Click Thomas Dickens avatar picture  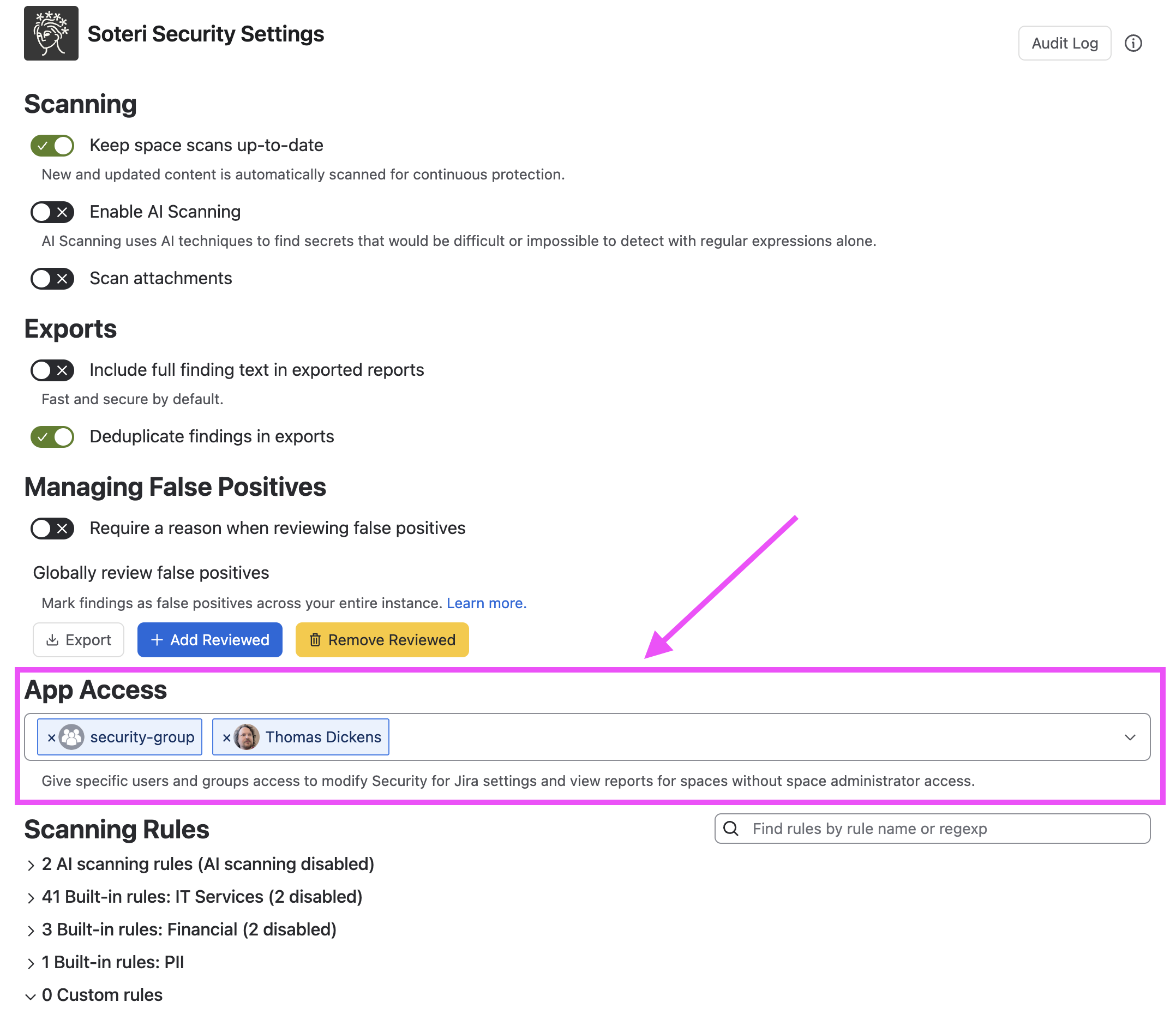click(x=247, y=737)
